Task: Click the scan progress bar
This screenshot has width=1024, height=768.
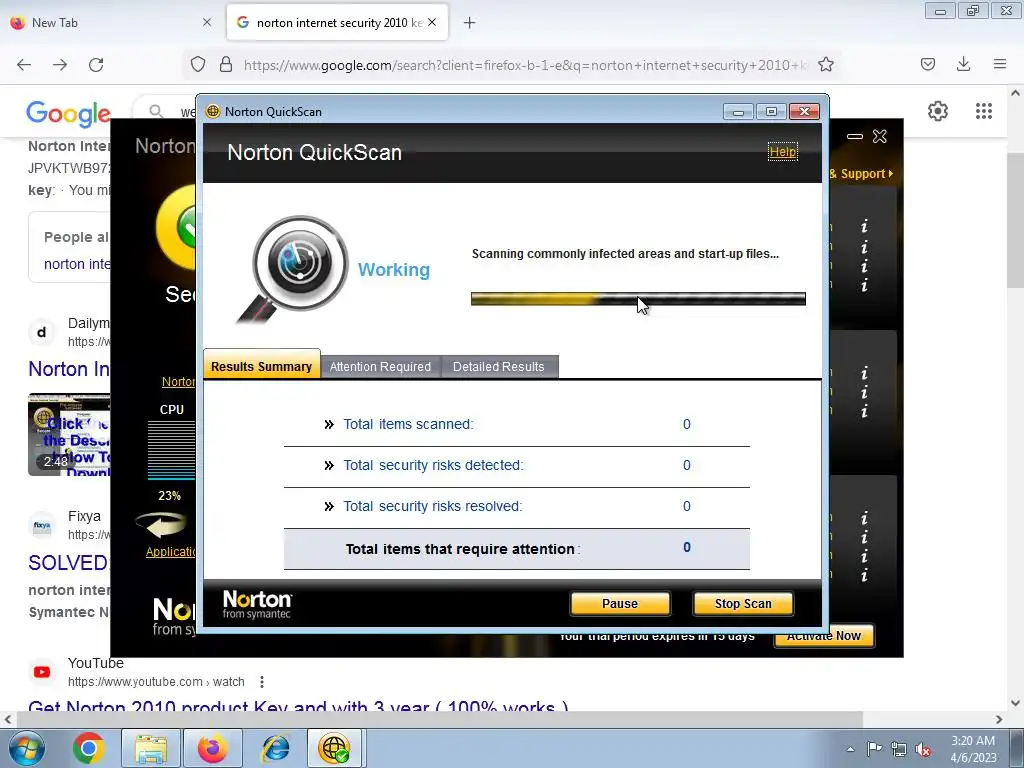Action: point(638,298)
